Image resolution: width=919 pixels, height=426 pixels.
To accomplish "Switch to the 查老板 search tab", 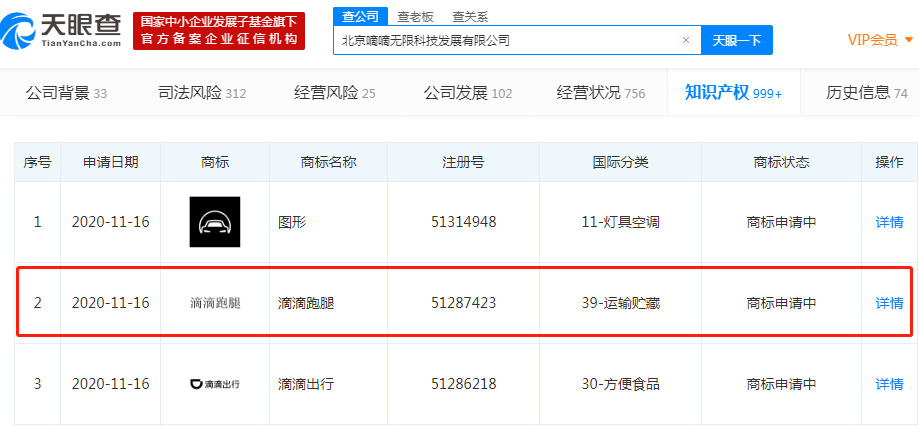I will click(x=415, y=17).
